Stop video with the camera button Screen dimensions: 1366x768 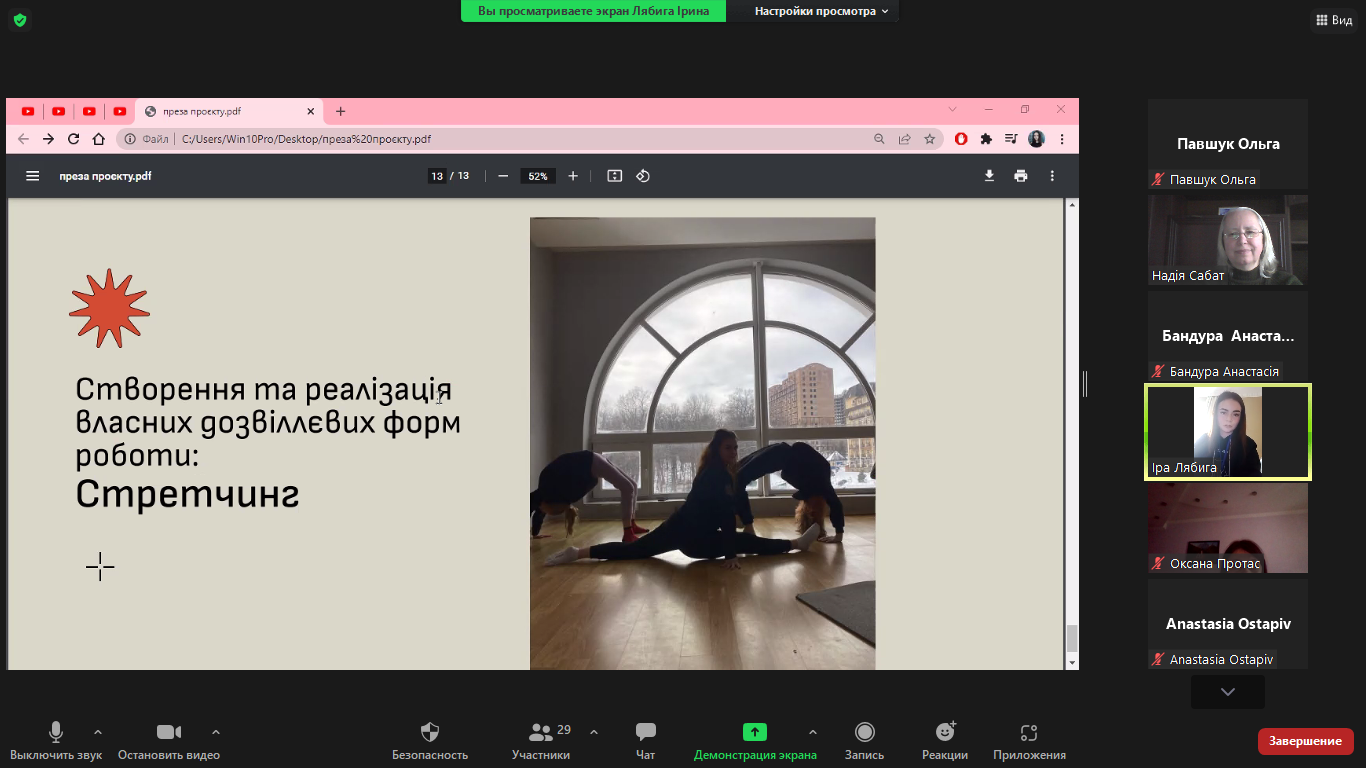[168, 733]
